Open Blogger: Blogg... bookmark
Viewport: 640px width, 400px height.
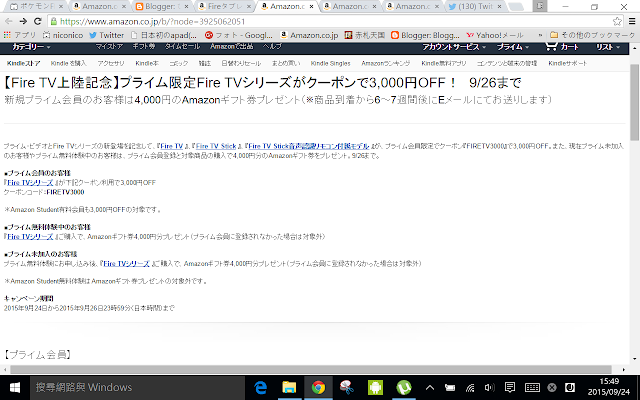425,35
